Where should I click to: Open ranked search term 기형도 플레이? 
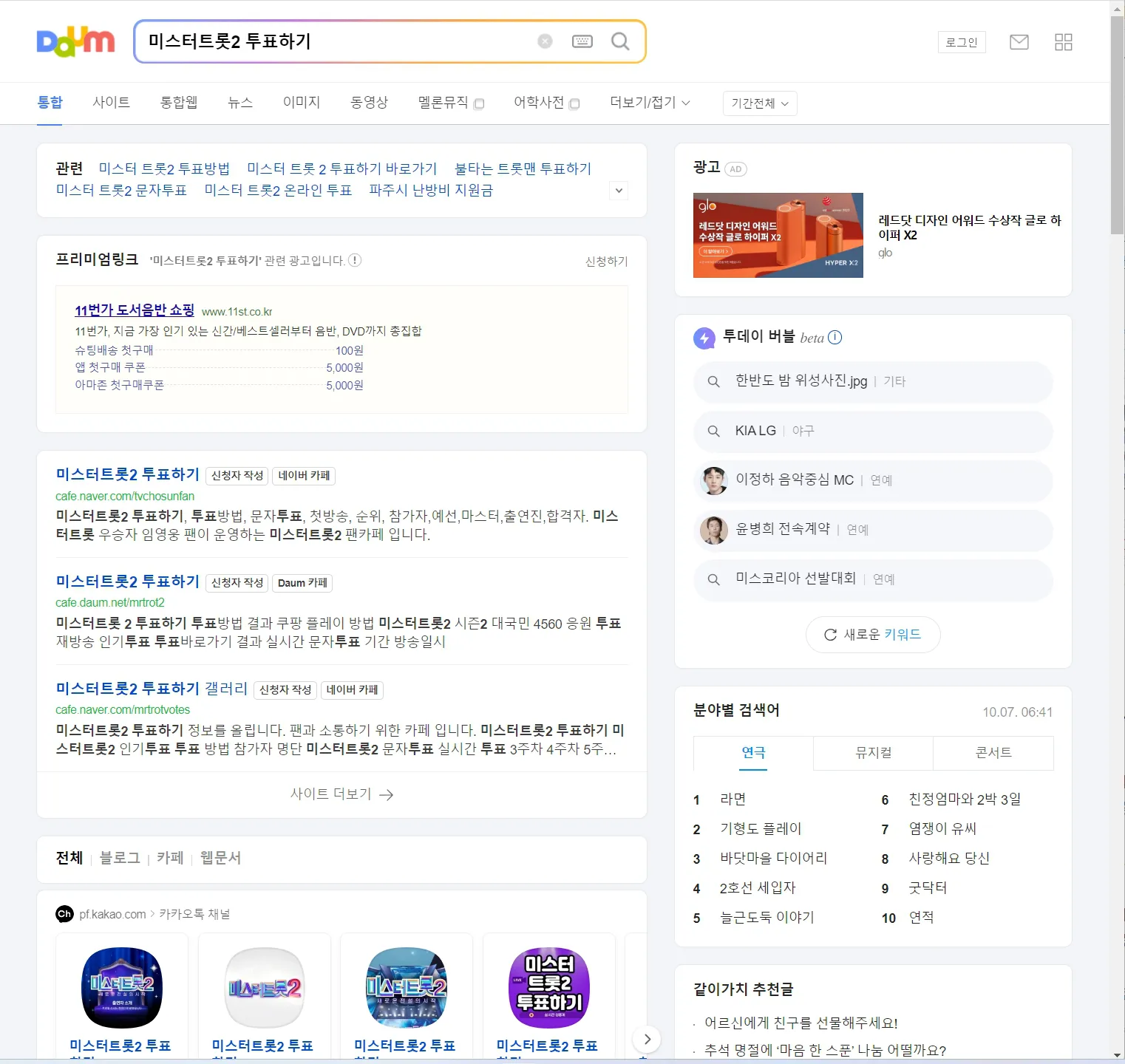[761, 828]
